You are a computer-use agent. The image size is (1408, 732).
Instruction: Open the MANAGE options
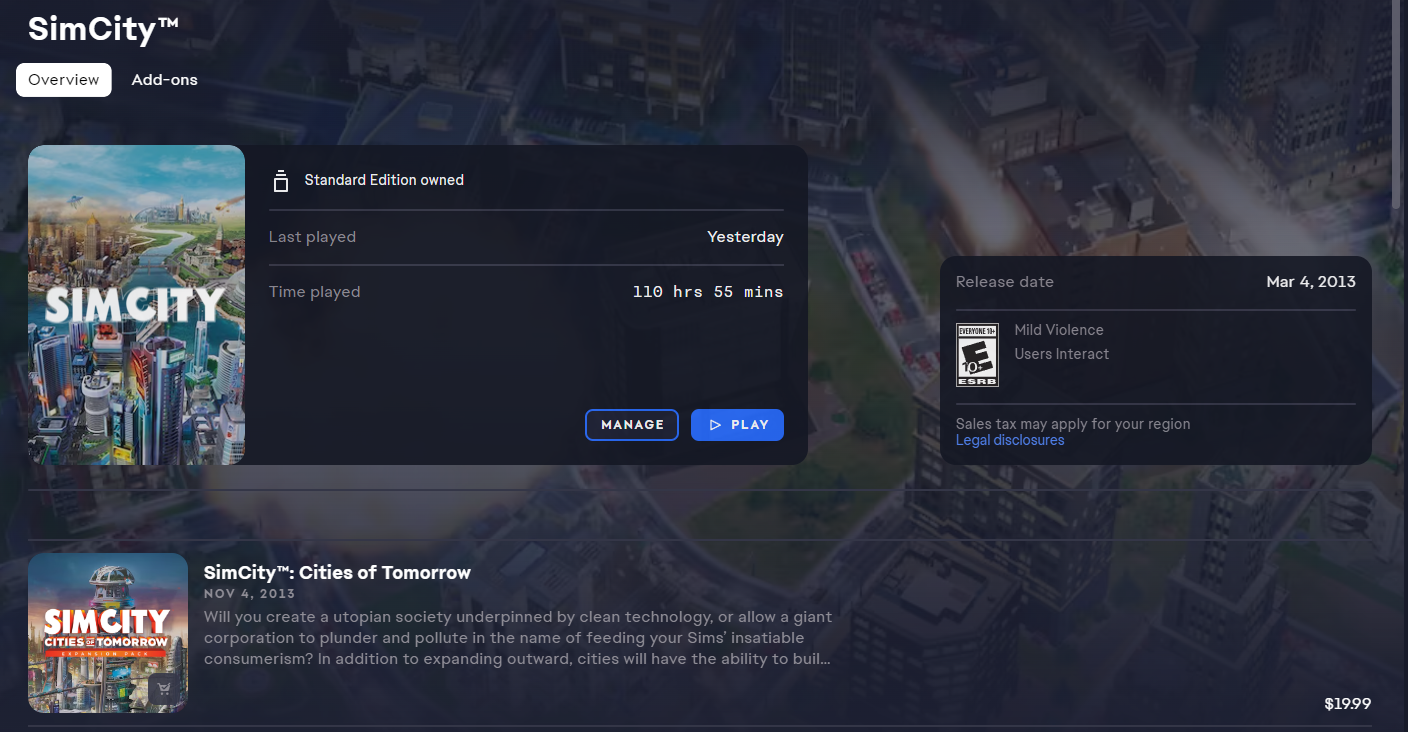(632, 425)
